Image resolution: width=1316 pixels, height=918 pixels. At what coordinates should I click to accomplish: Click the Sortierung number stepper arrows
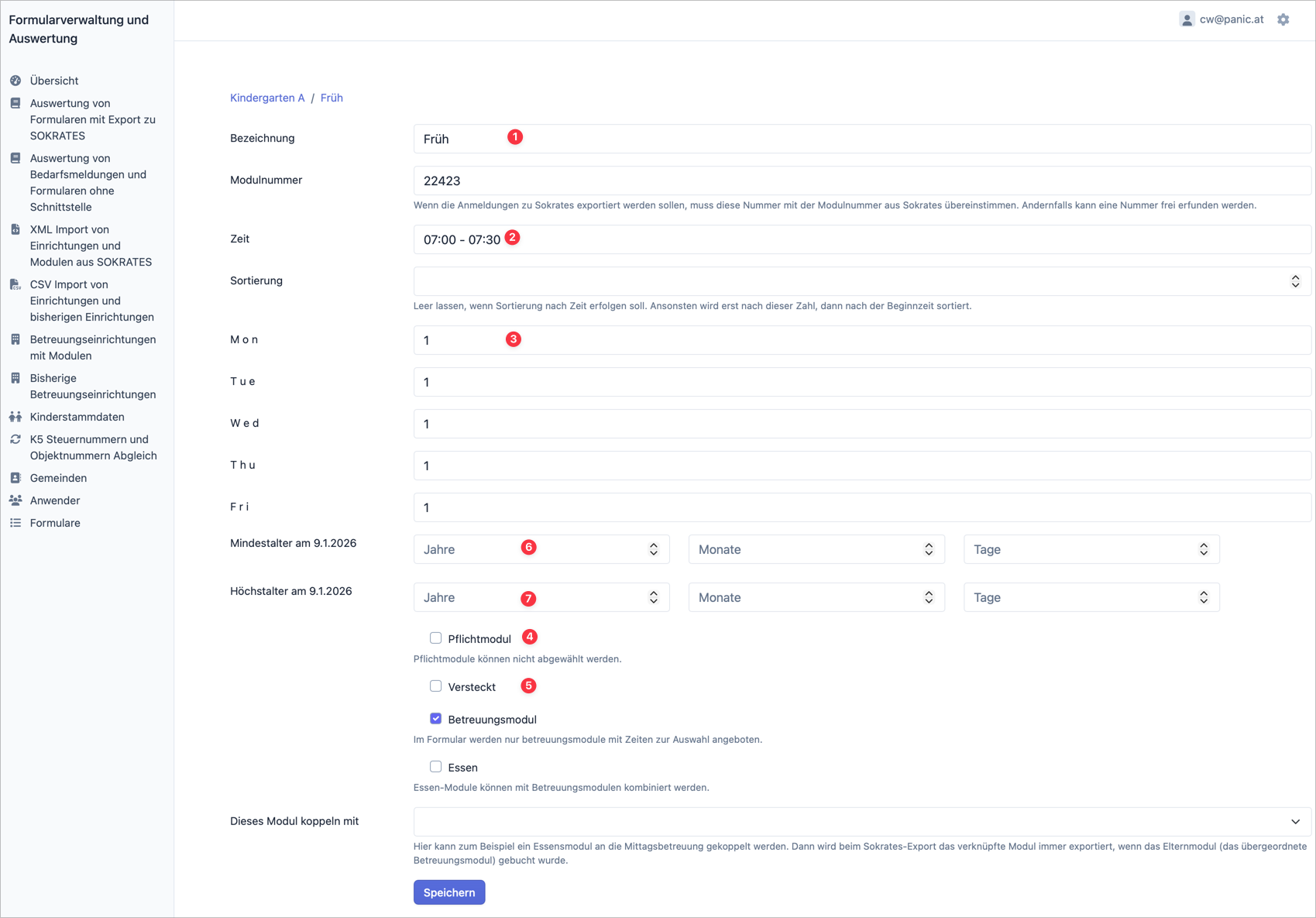1295,281
